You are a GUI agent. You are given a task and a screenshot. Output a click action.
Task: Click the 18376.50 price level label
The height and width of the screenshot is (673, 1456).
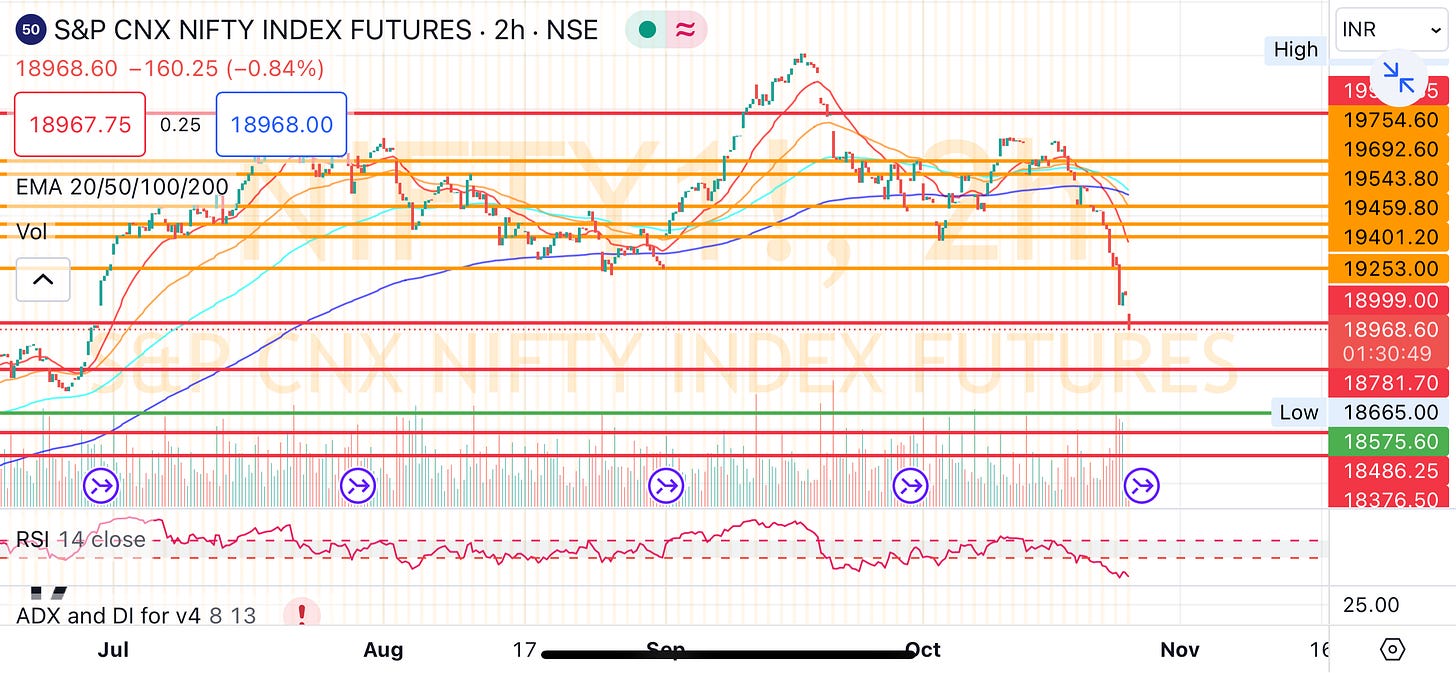(x=1391, y=498)
